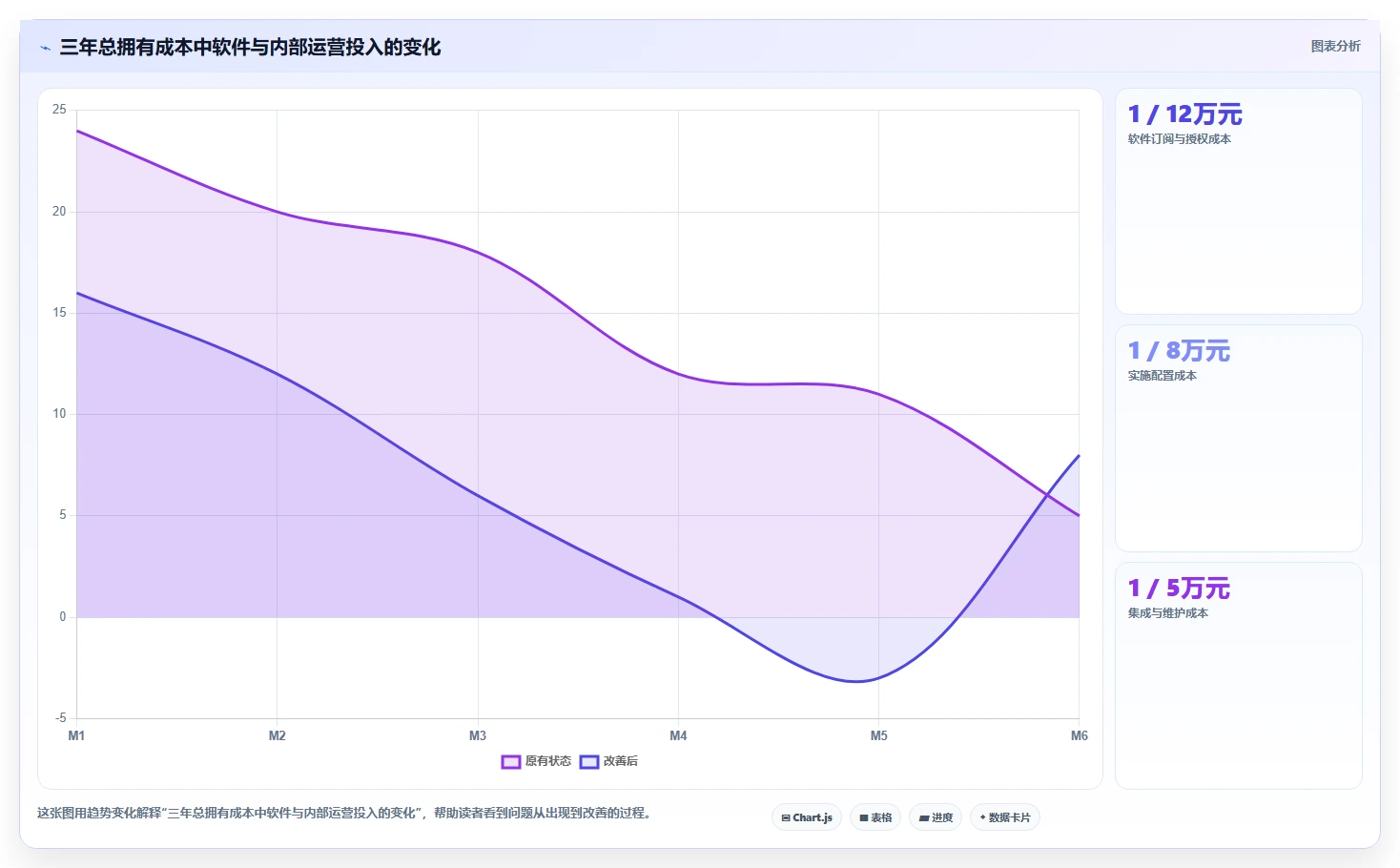Image resolution: width=1400 pixels, height=868 pixels.
Task: Click the 10 y-axis value
Action: (59, 414)
